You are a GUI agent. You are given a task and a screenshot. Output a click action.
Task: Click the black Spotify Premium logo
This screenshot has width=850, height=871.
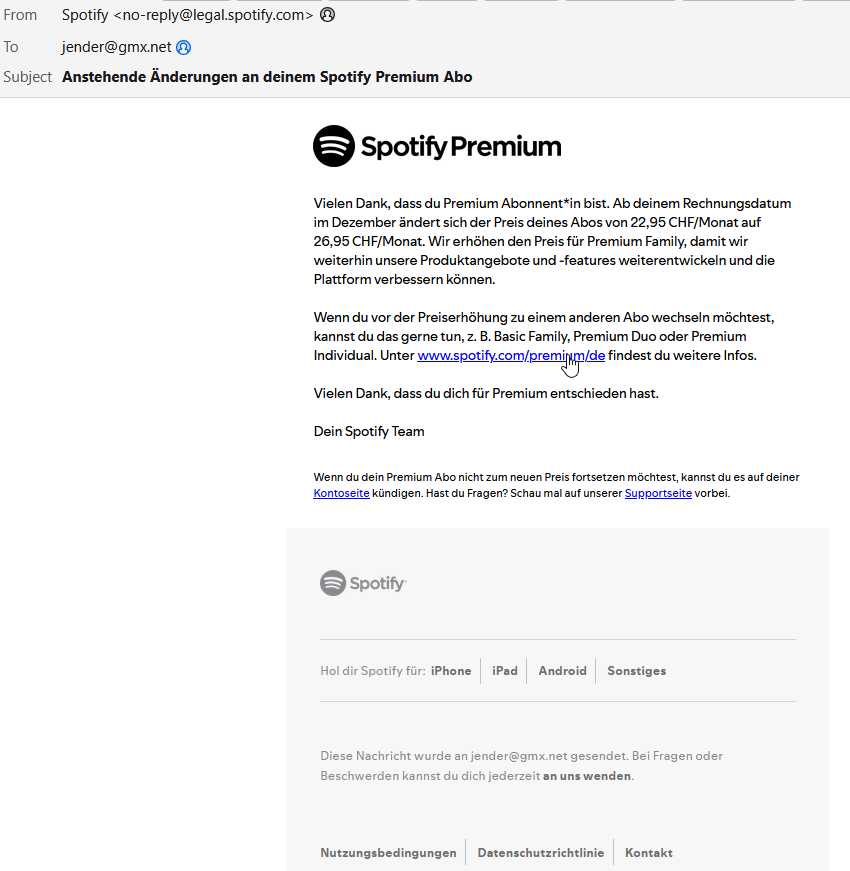(x=437, y=146)
